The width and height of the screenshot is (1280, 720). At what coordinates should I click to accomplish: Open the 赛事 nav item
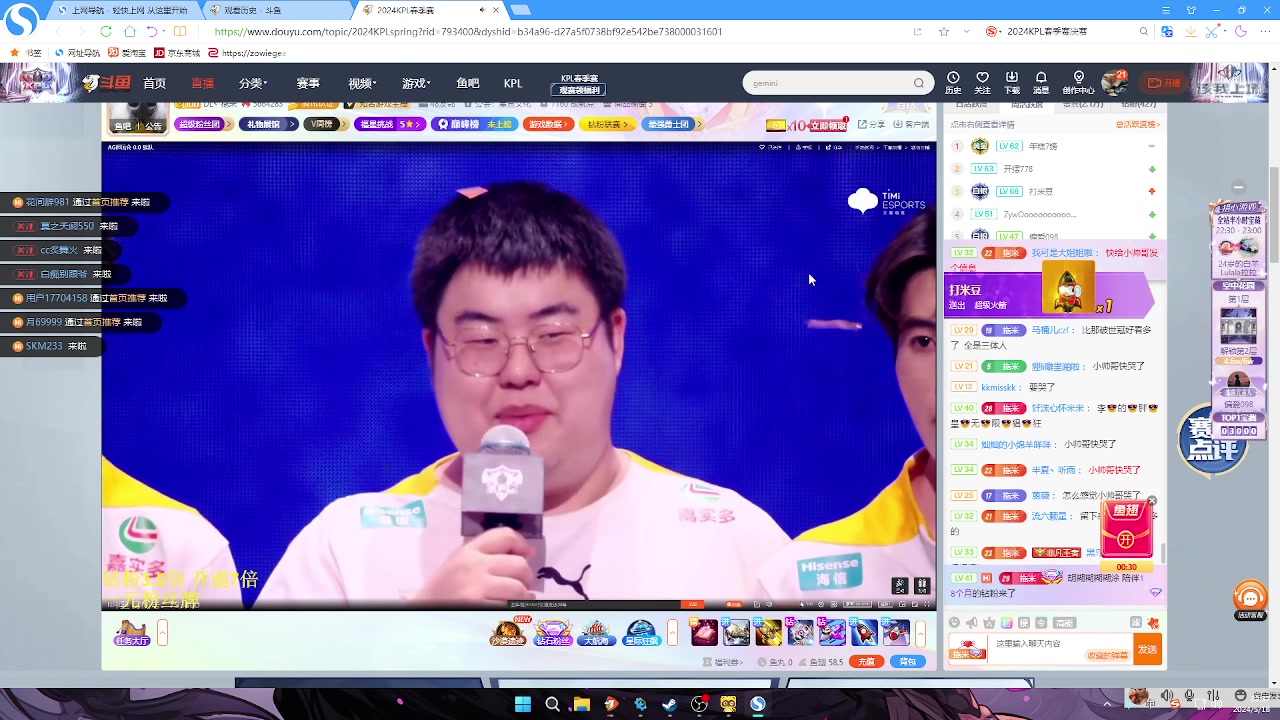pyautogui.click(x=308, y=83)
